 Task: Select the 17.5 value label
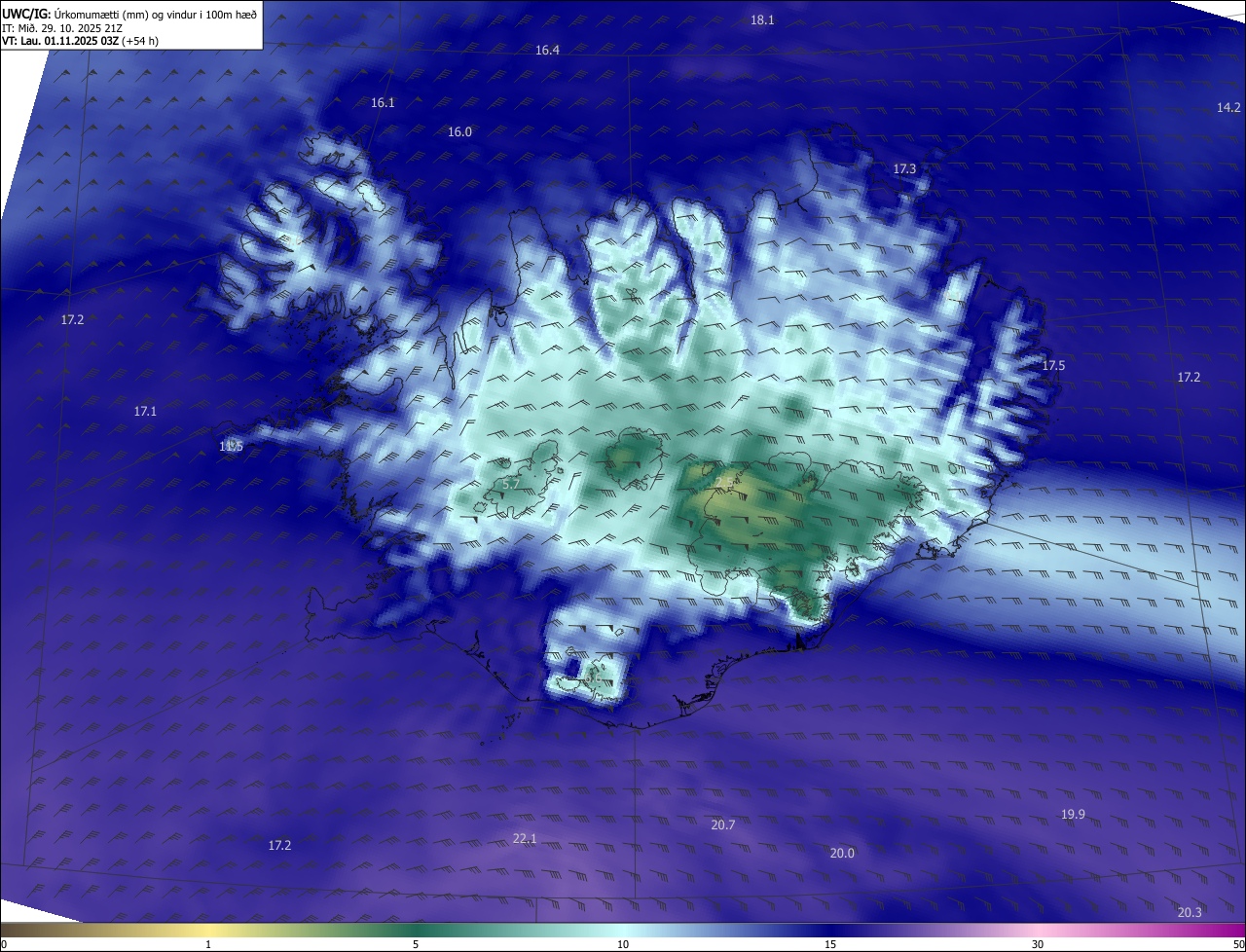tap(1053, 366)
